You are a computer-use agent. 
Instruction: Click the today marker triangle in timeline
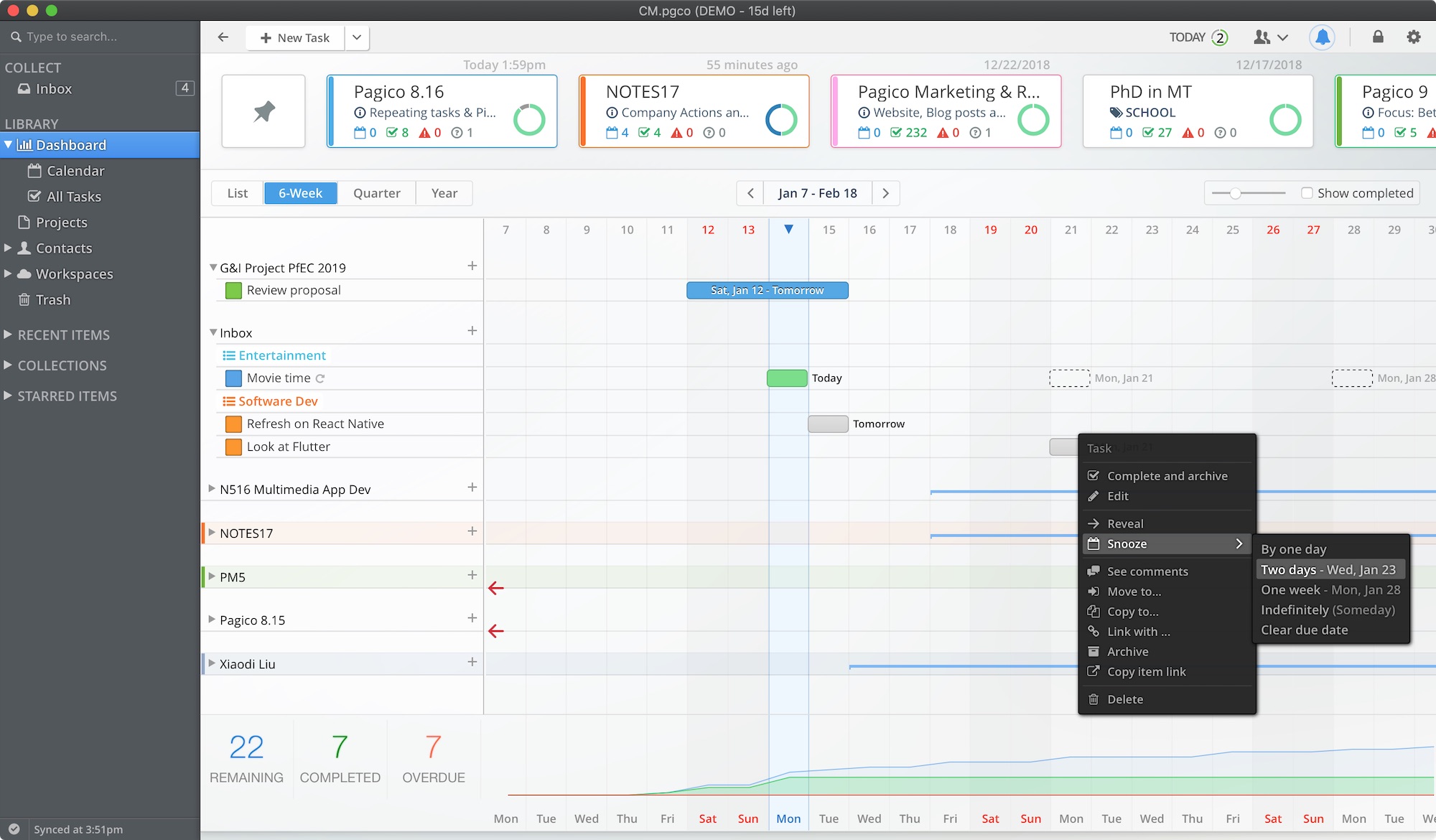[788, 229]
